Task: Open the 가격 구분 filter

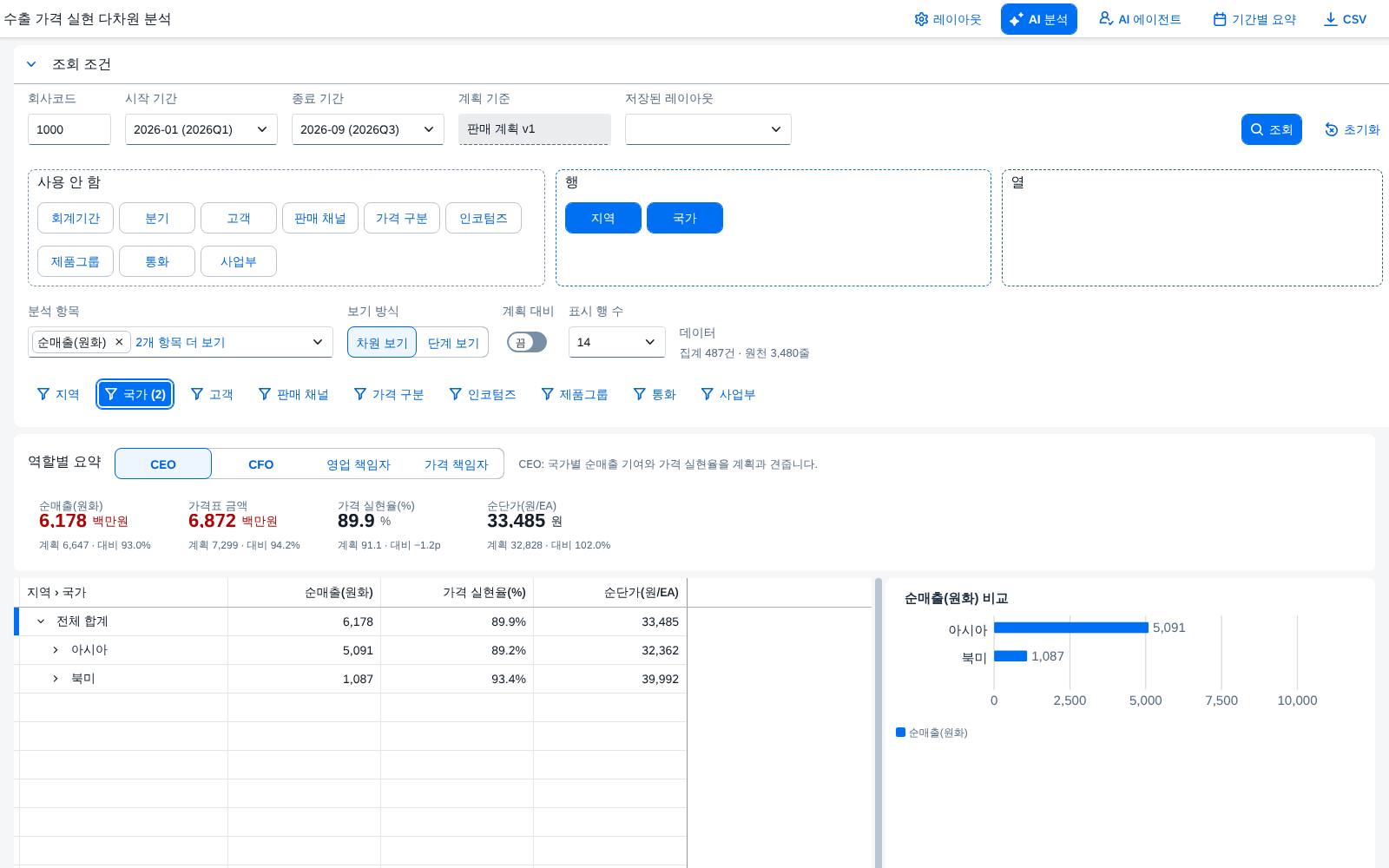Action: click(x=389, y=394)
